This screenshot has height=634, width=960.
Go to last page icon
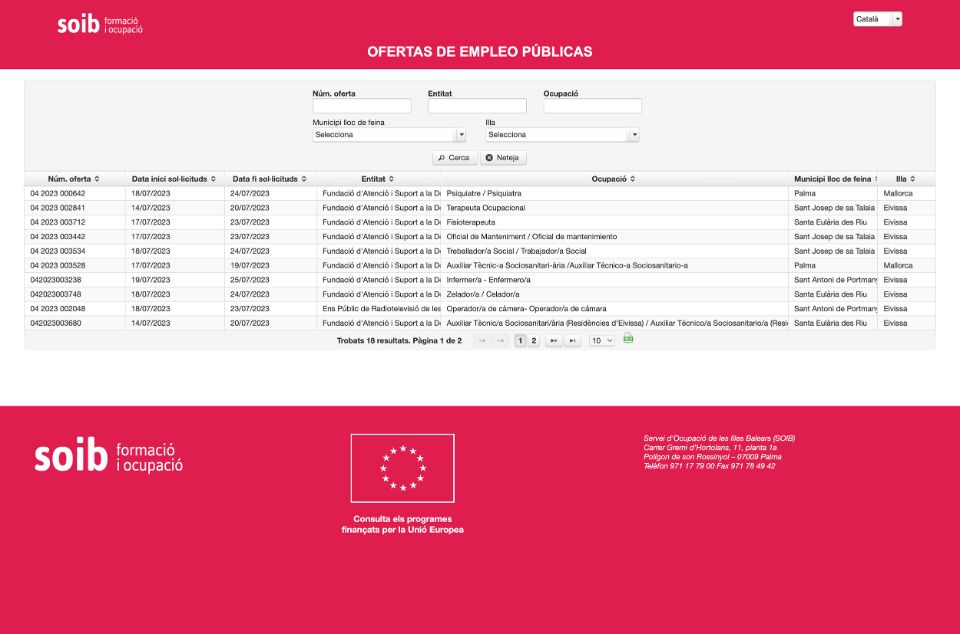(572, 341)
